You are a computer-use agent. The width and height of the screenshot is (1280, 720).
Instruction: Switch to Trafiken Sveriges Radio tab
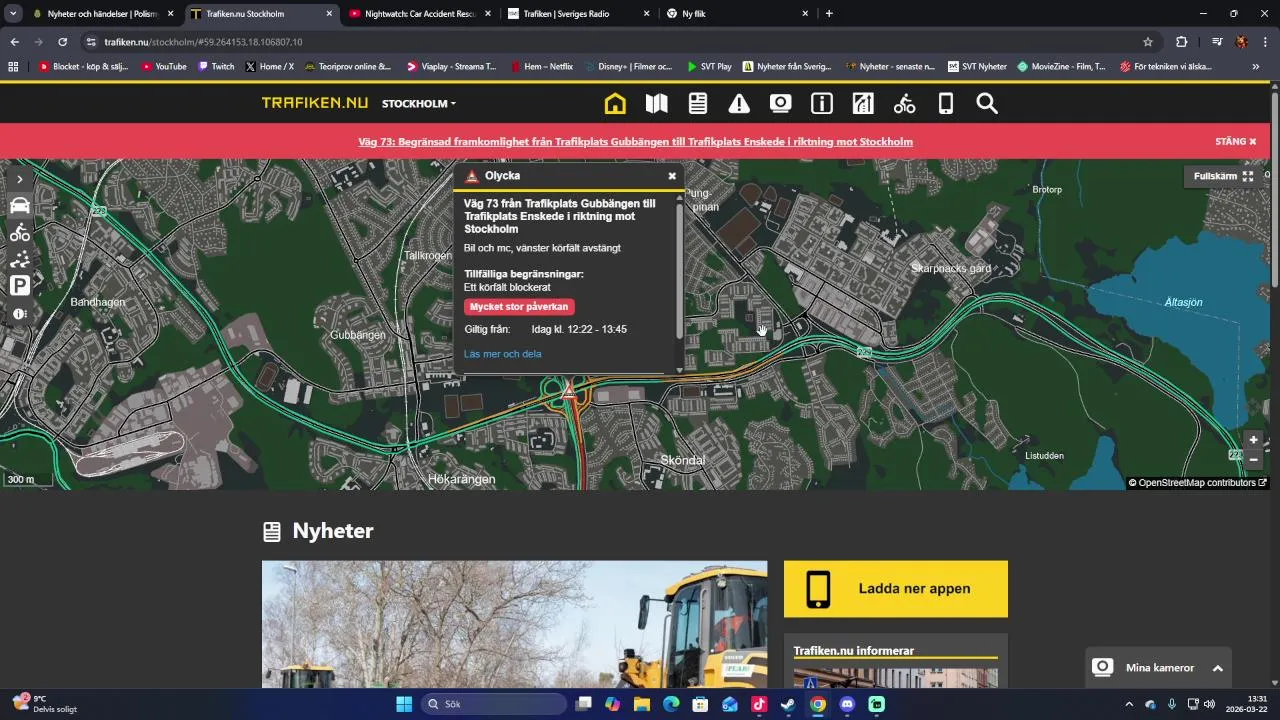coord(578,14)
